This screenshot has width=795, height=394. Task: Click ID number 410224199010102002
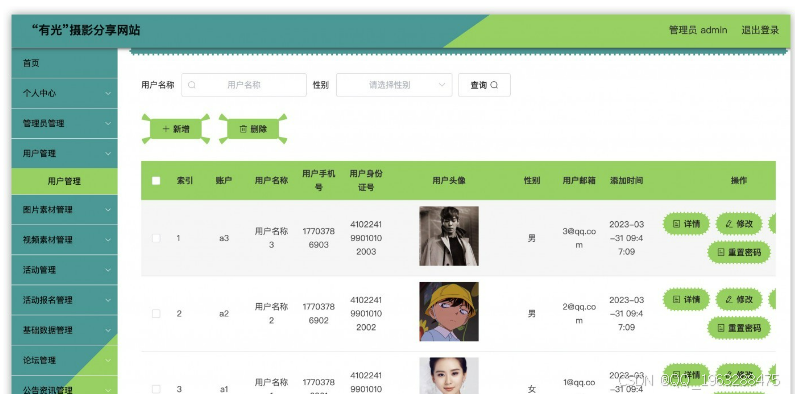366,313
